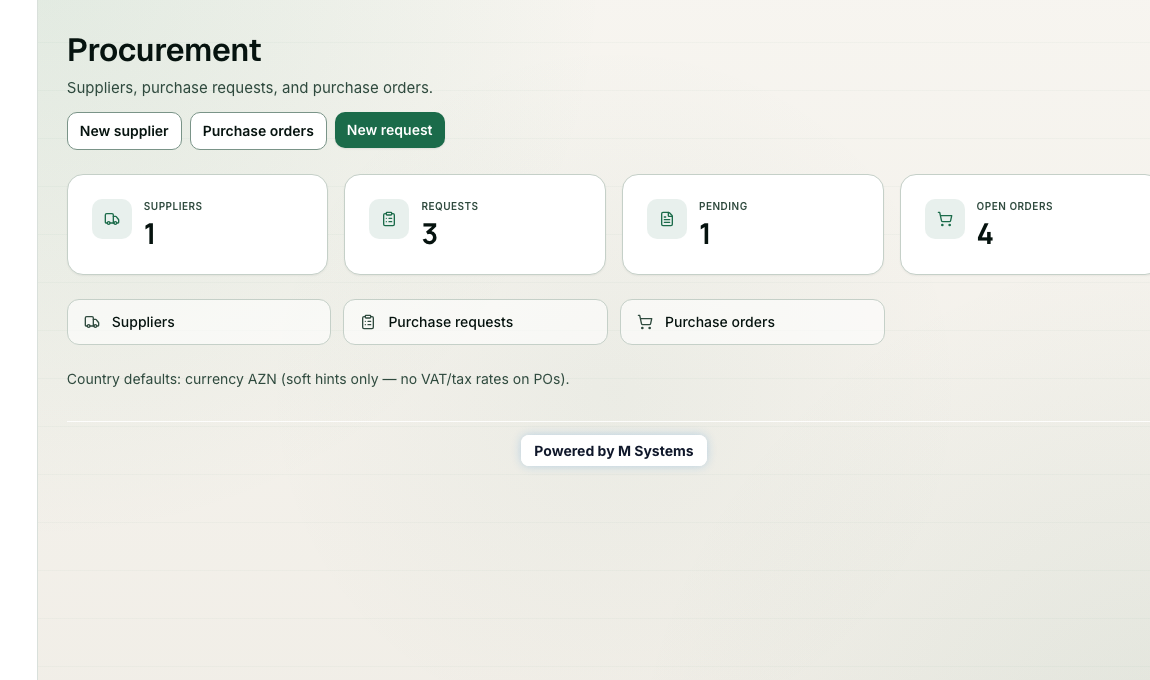Screen dimensions: 1150x680
Task: Click truck icon beside Suppliers link
Action: coord(92,322)
